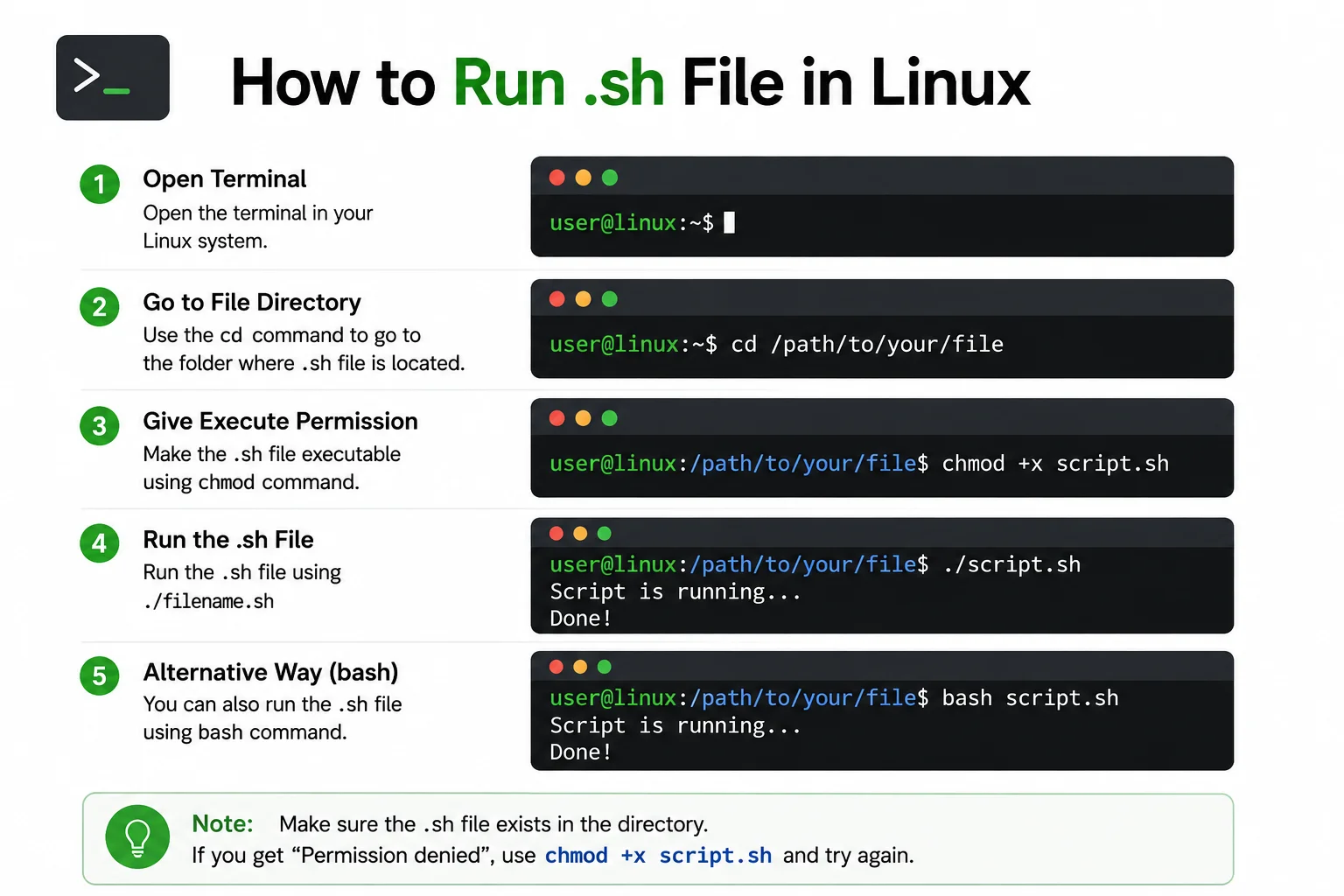
Task: Click the yellow dot of the cd command terminal
Action: click(584, 299)
